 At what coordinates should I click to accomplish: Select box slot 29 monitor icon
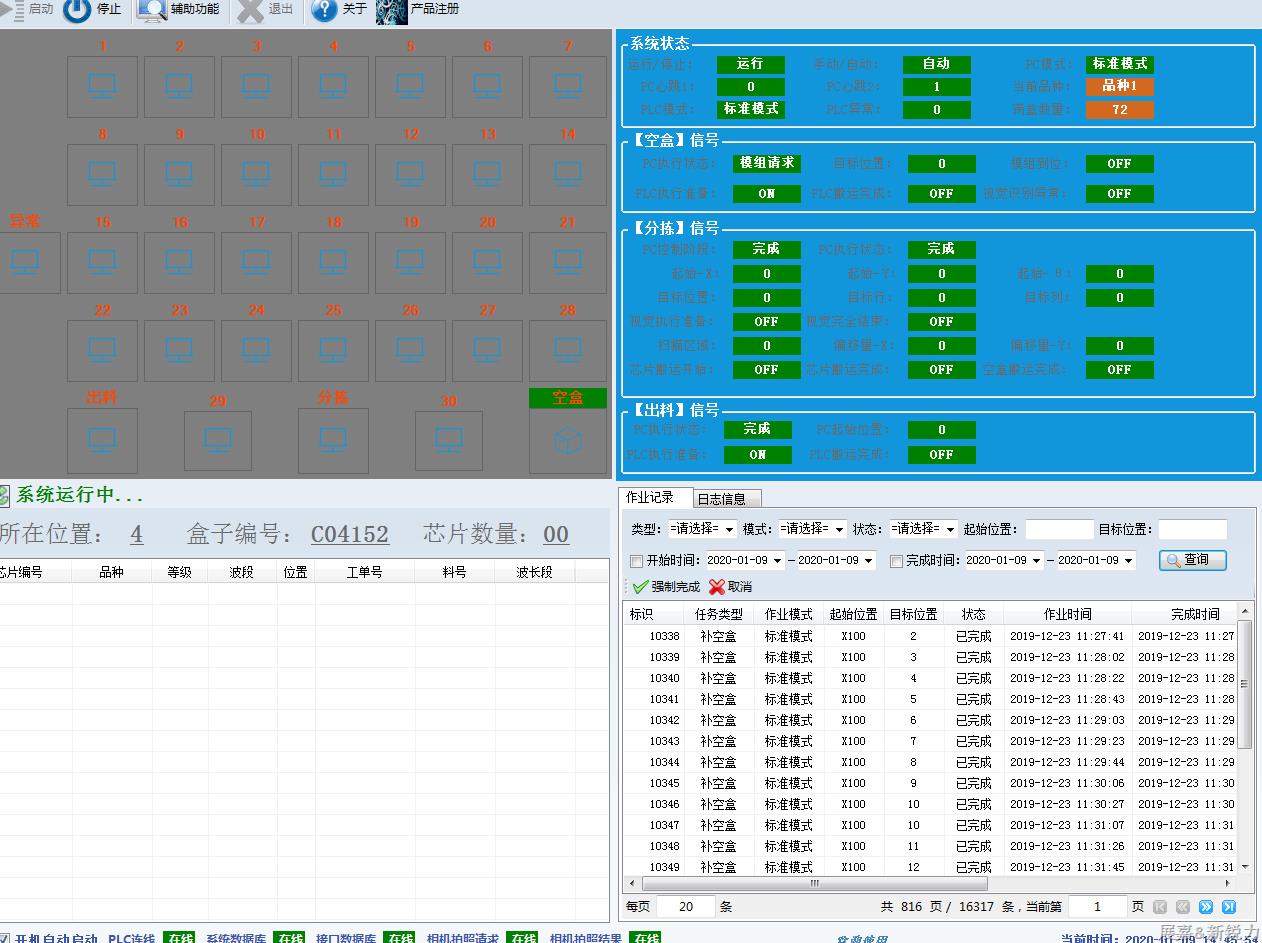[218, 440]
